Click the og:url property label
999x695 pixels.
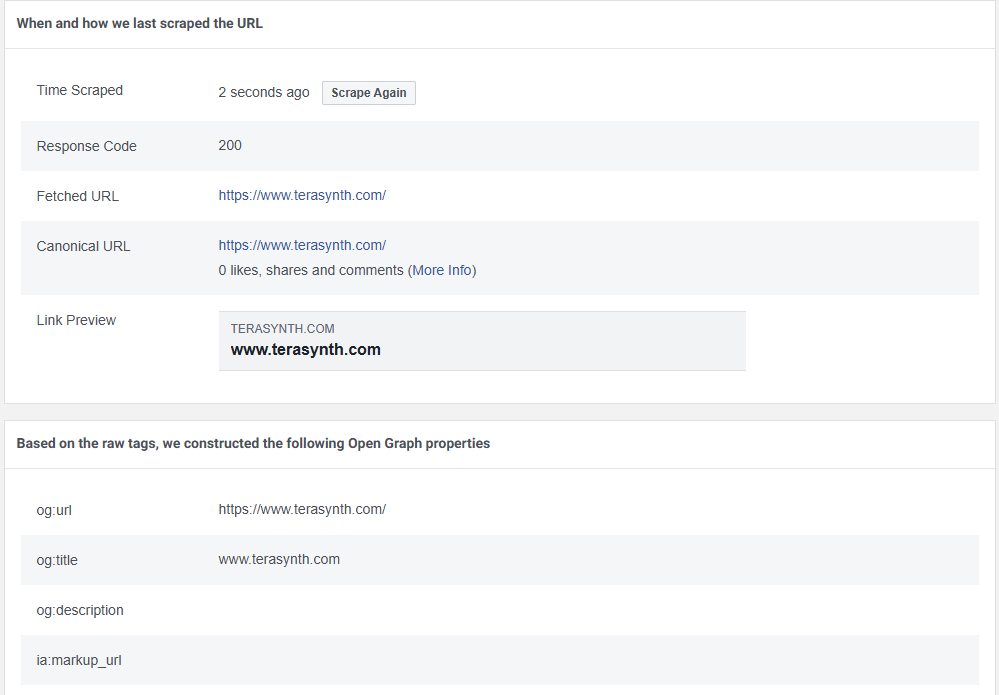[x=54, y=510]
